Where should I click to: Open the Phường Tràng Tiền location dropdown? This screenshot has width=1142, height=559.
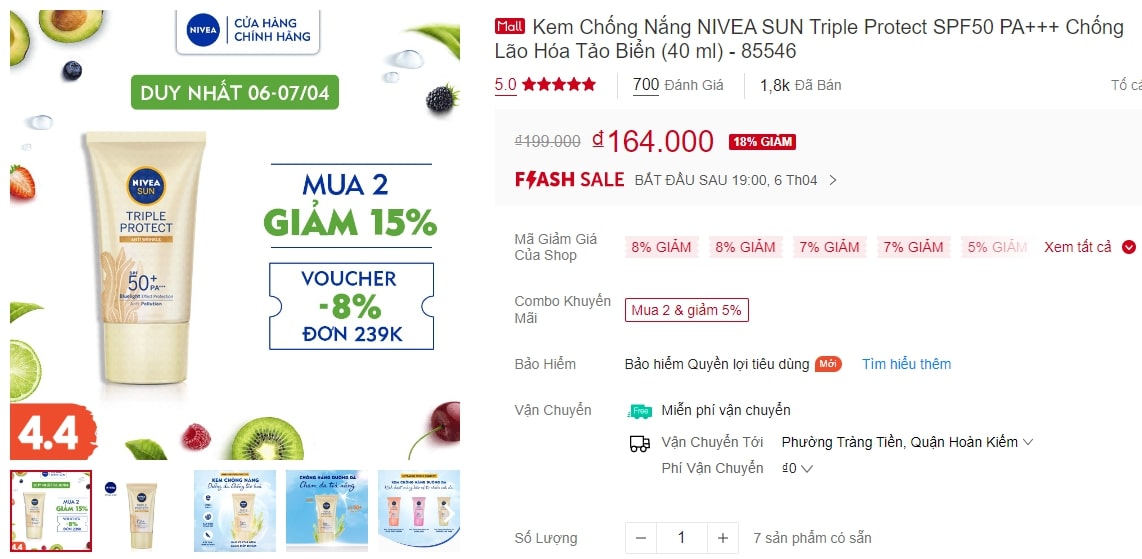click(907, 442)
